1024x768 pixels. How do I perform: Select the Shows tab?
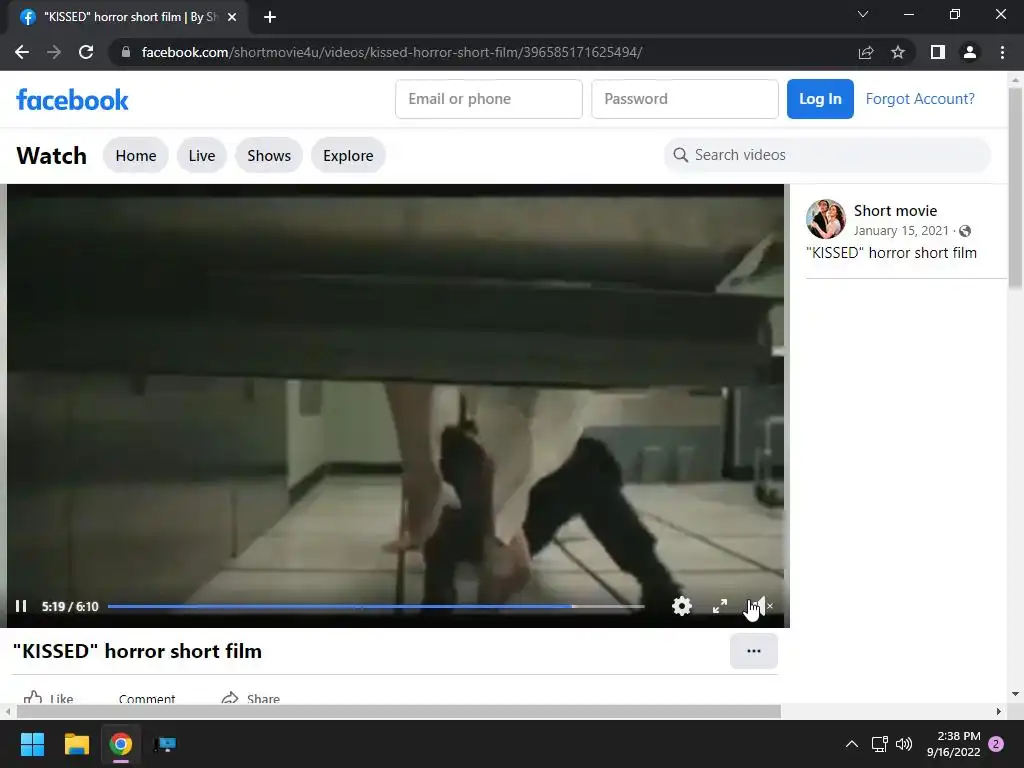point(269,155)
